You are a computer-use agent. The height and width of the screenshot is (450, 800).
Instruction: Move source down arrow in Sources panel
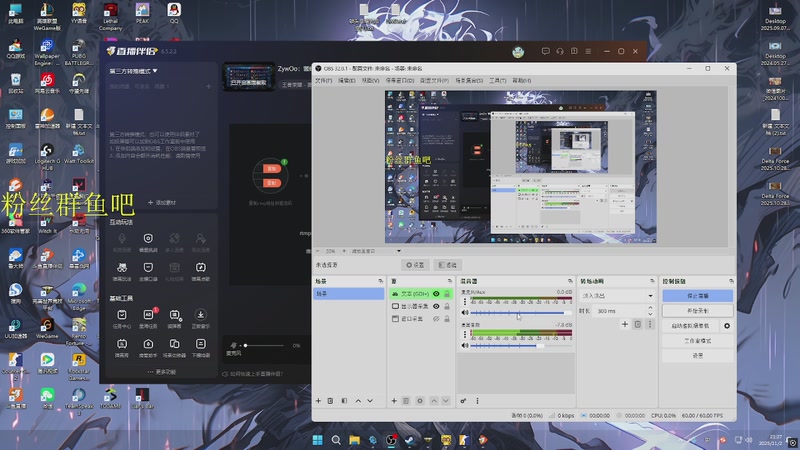pos(445,401)
